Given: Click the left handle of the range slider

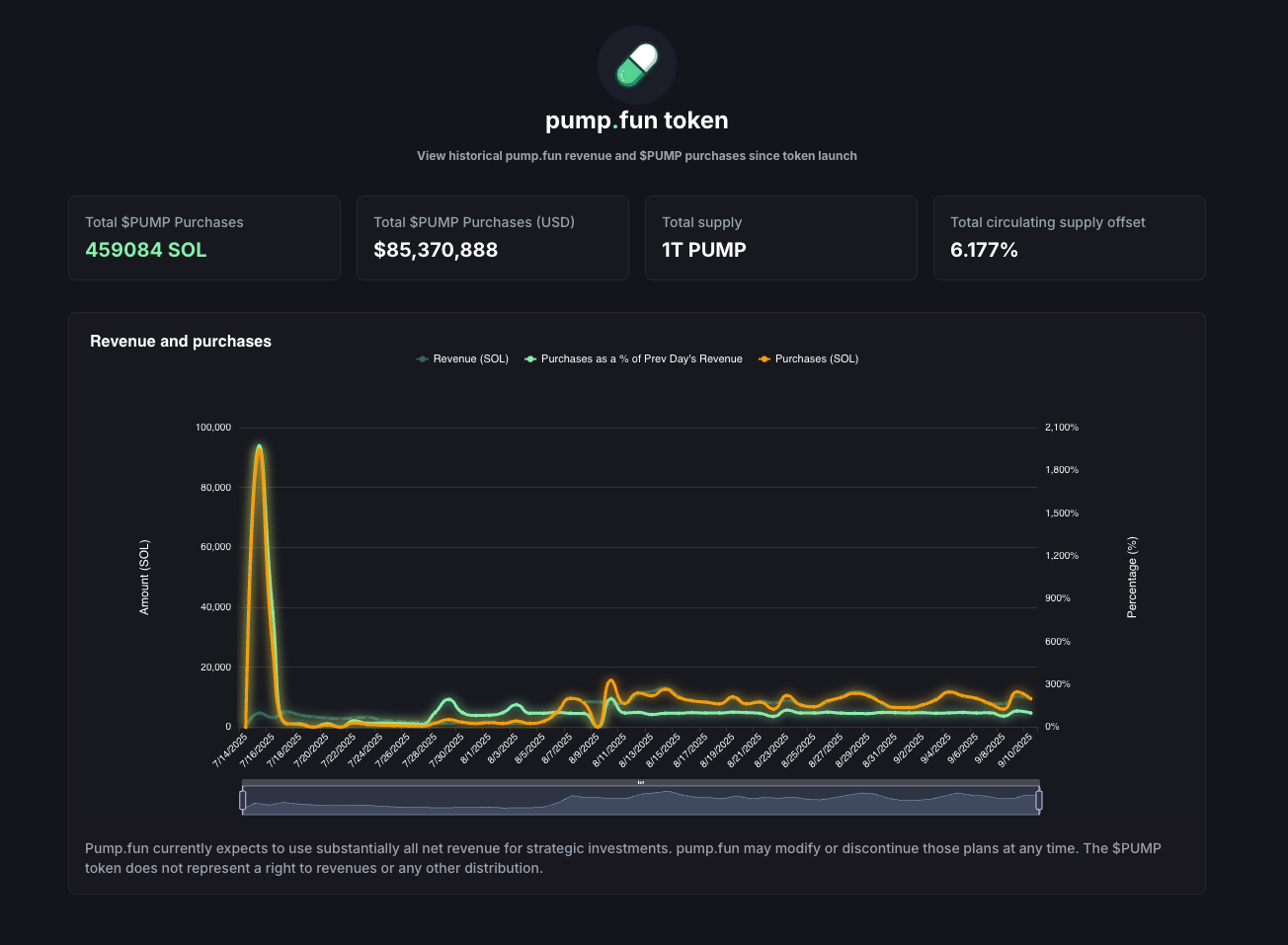Looking at the screenshot, I should [x=243, y=800].
